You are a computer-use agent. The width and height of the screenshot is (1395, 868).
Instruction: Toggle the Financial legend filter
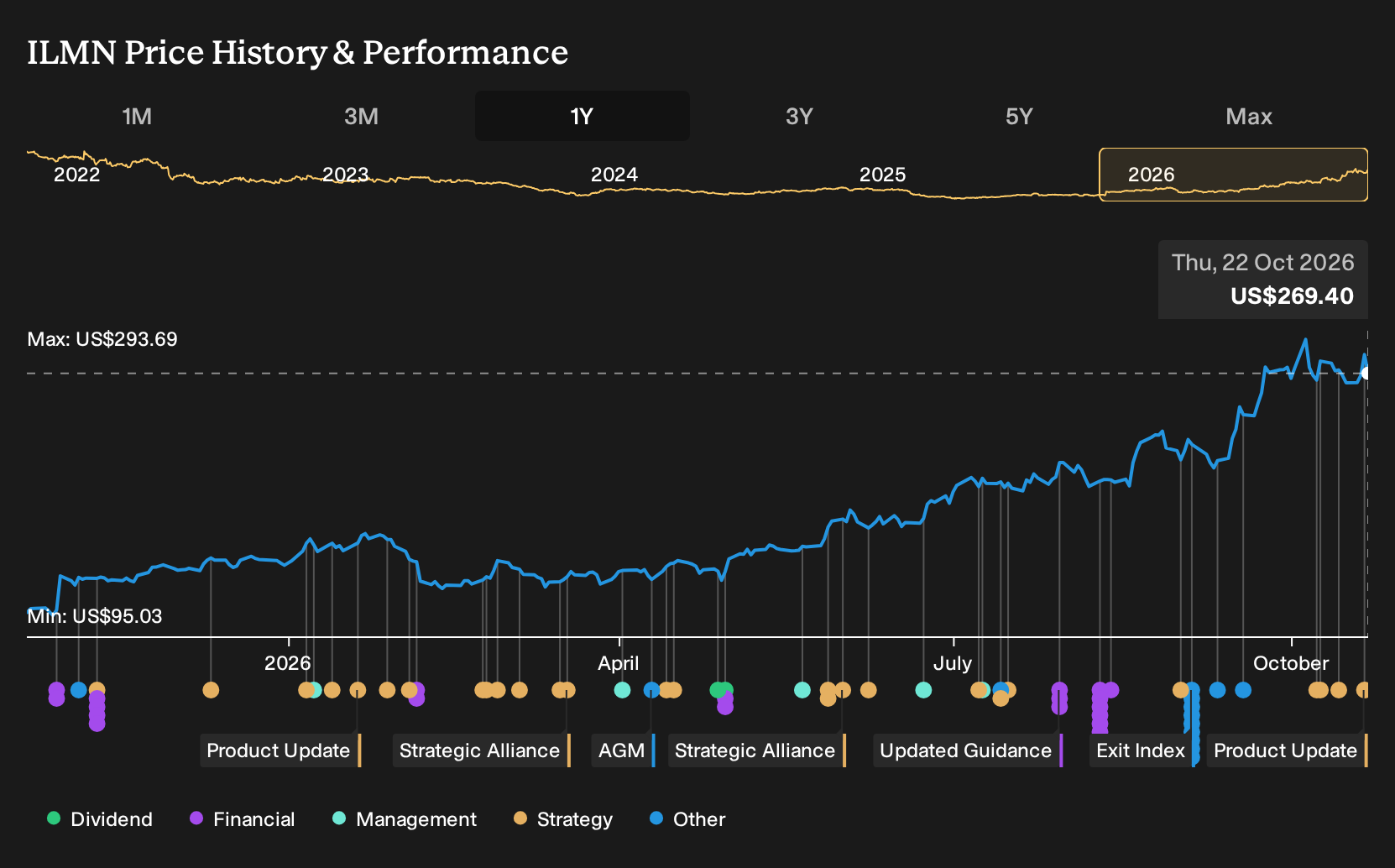[x=243, y=818]
